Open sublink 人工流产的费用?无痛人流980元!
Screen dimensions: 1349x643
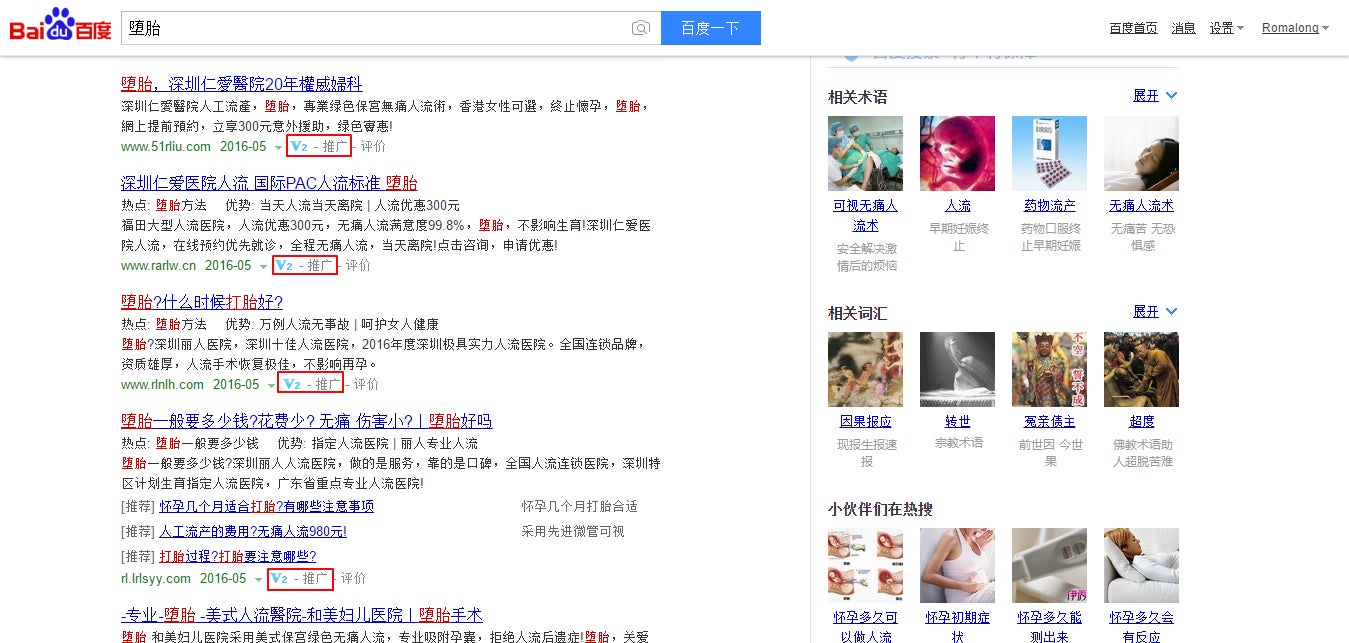click(253, 532)
